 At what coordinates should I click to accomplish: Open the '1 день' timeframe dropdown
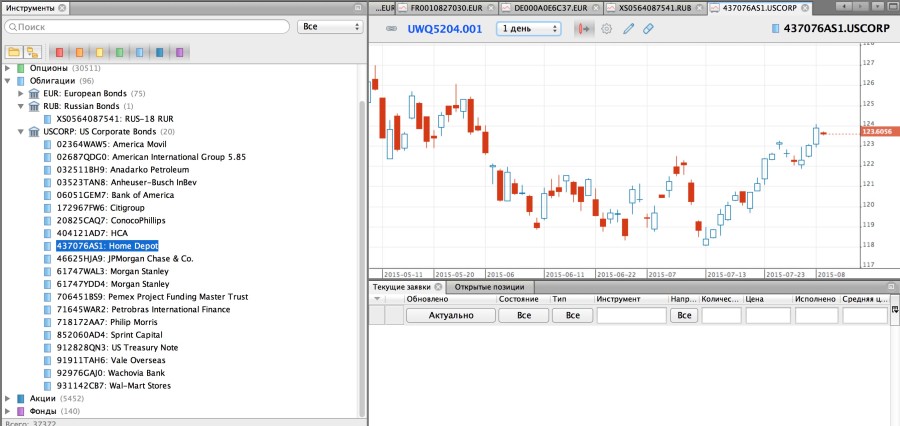pyautogui.click(x=529, y=29)
